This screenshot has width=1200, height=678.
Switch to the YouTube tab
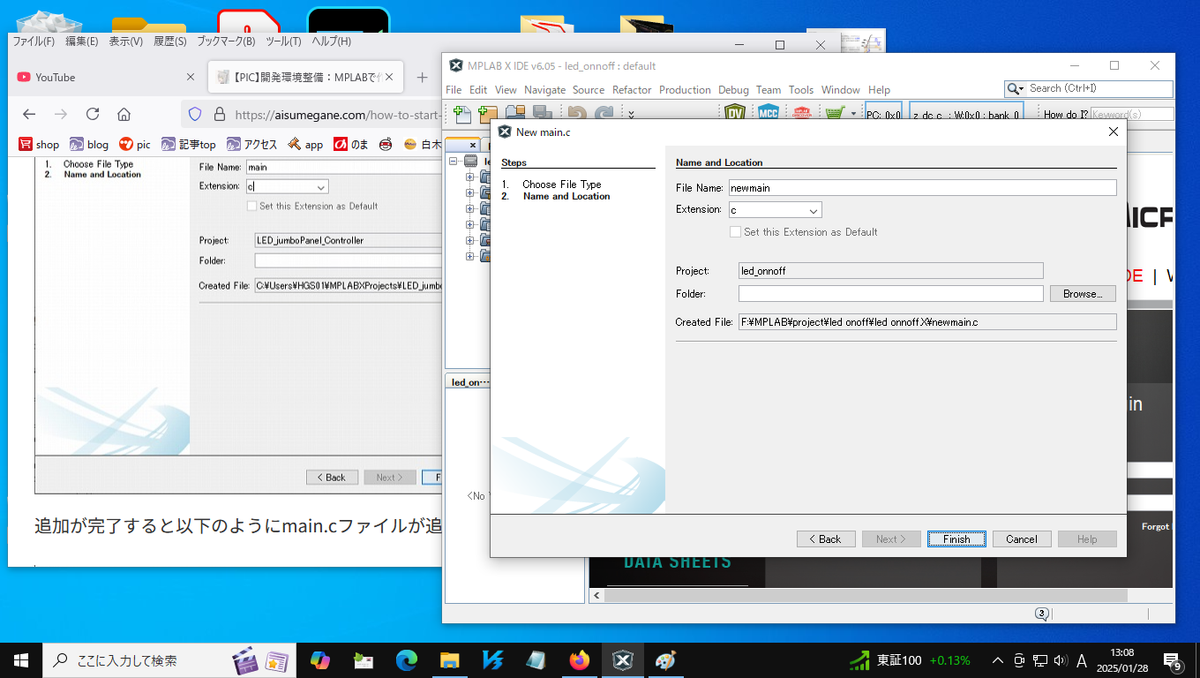click(100, 77)
